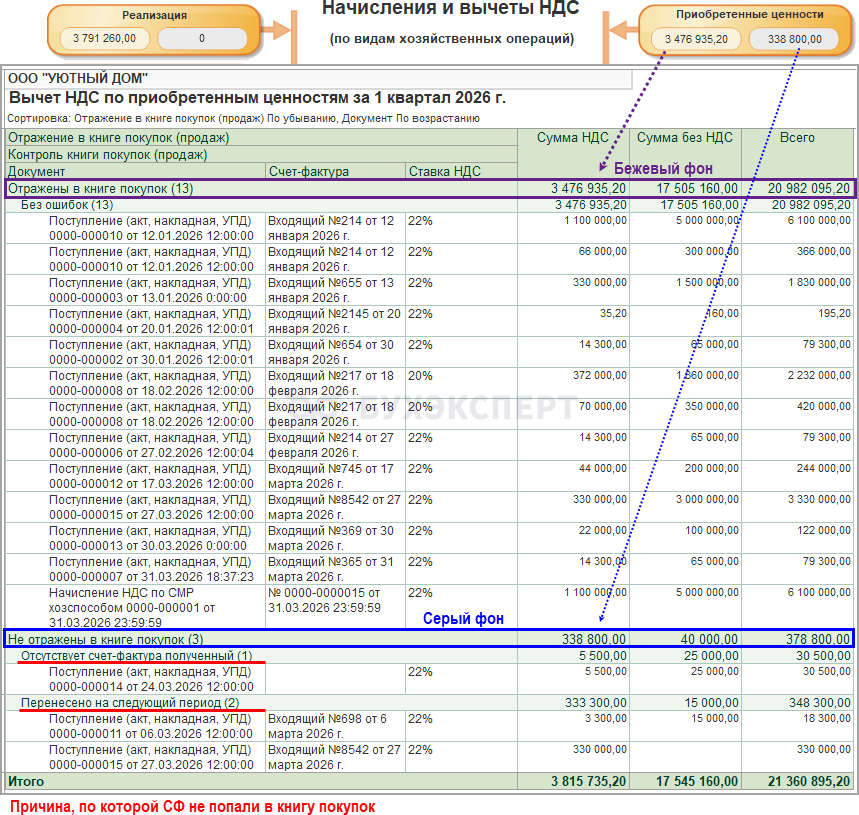Click the Итого VAT total 3 815 735,20
The image size is (859, 815).
pos(588,781)
